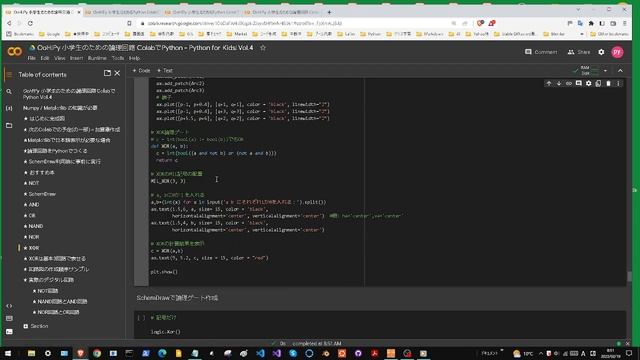The image size is (640, 360).
Task: Open the Command palette sidebar icon
Action: (9, 318)
